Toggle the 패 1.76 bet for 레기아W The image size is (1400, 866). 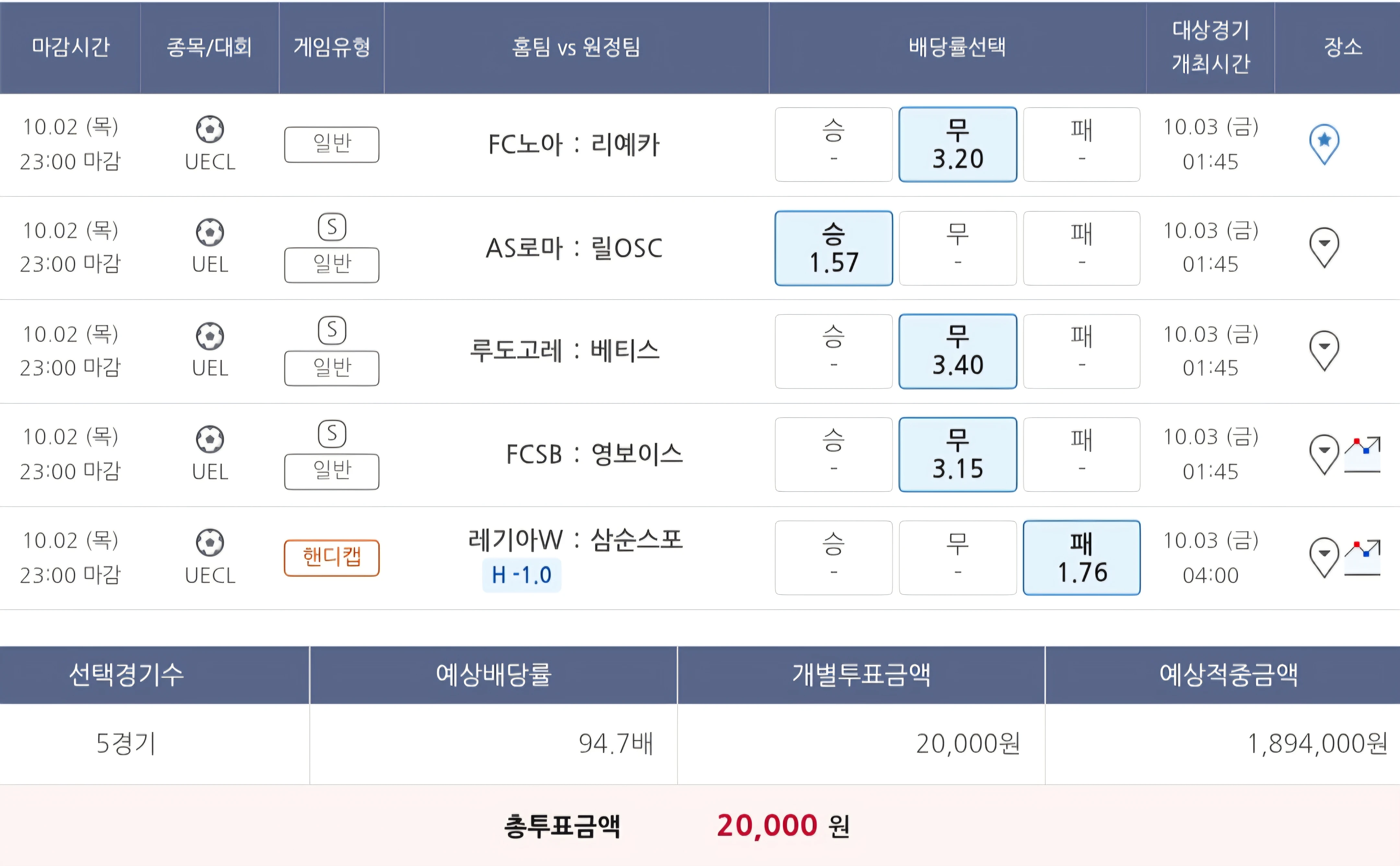click(1081, 557)
